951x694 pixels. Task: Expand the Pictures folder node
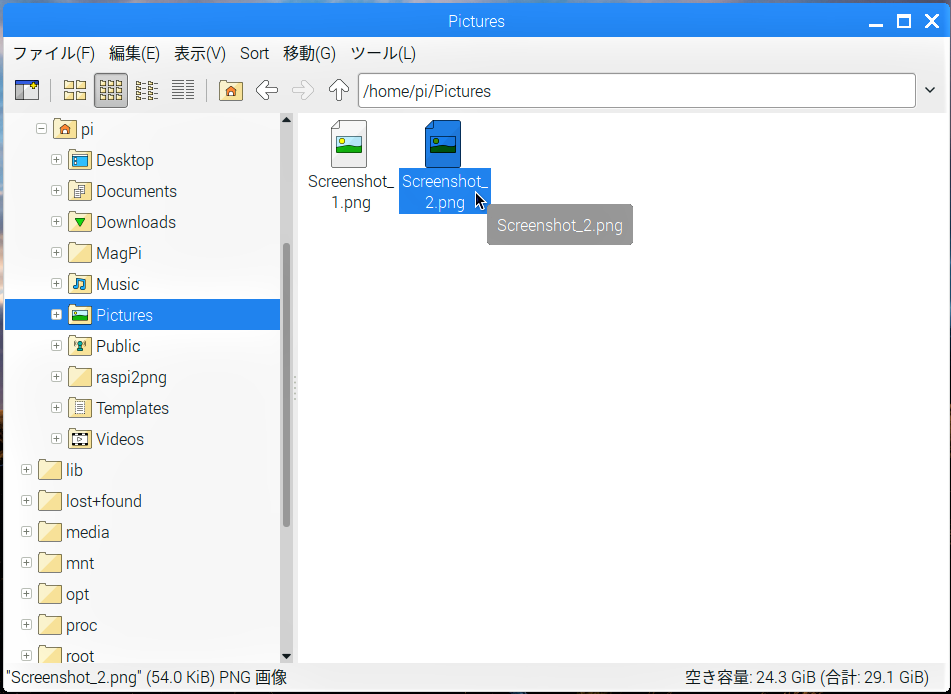click(x=56, y=314)
